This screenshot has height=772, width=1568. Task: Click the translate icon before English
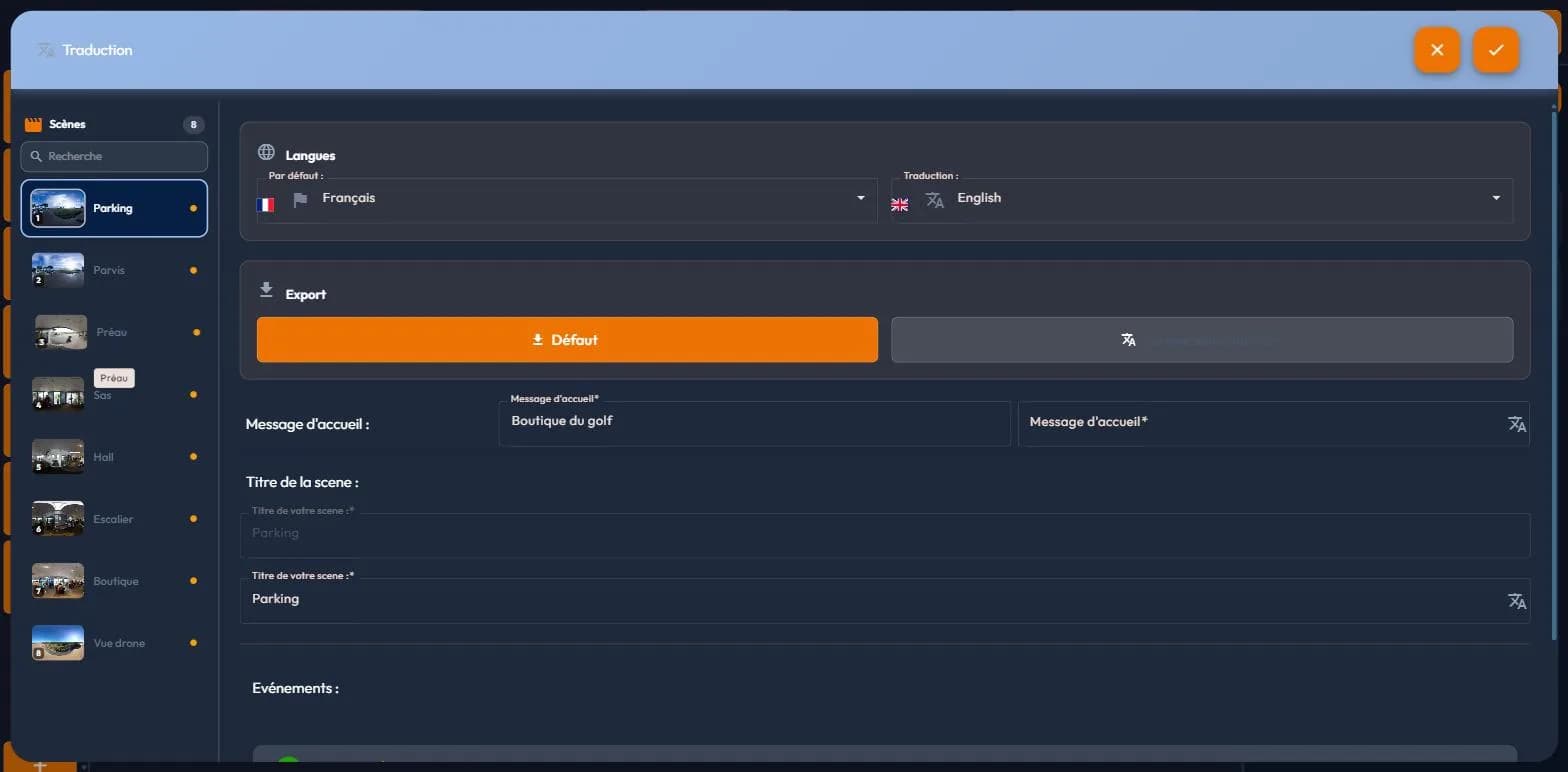935,199
